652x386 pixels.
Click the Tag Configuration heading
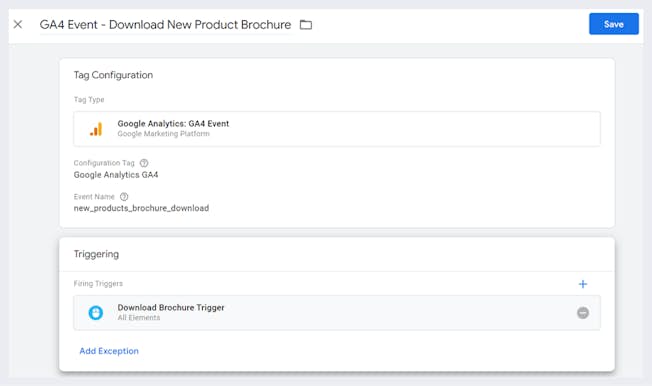(x=114, y=75)
